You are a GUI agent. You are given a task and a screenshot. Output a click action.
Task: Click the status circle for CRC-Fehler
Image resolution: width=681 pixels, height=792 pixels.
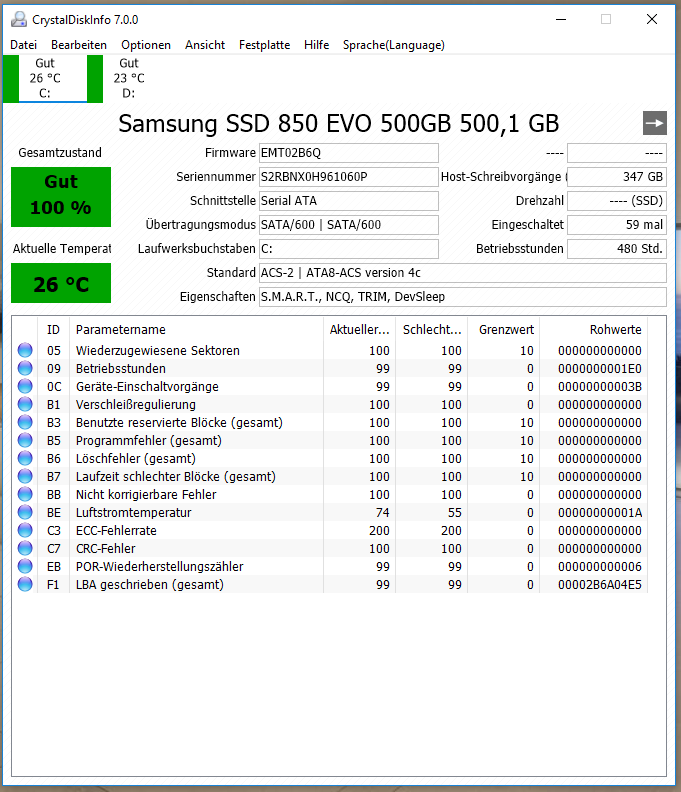[25, 549]
